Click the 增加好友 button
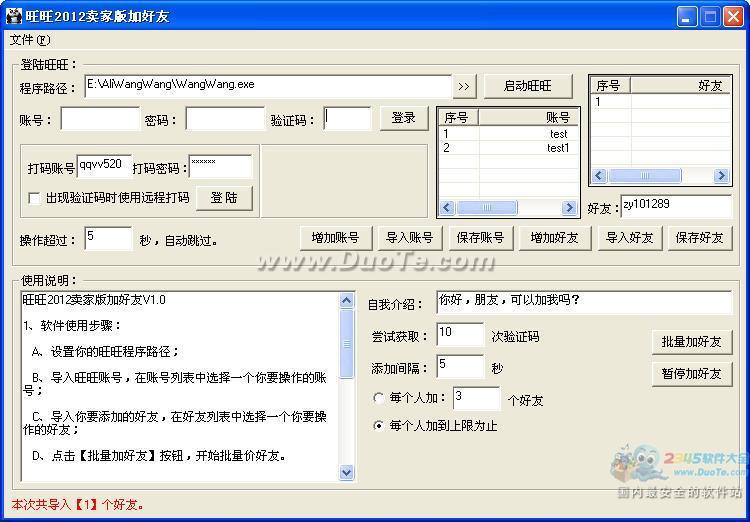 coord(555,238)
